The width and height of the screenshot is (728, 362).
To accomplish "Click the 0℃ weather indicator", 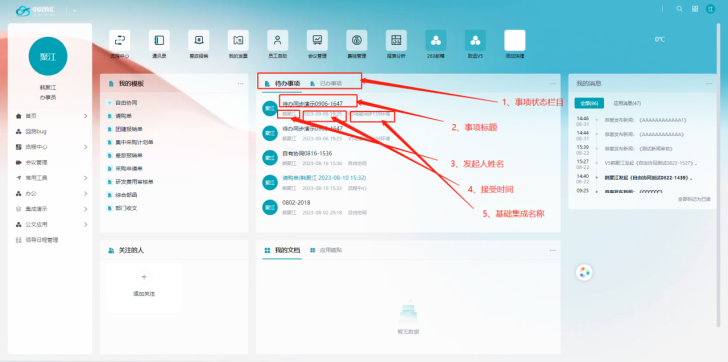I will click(660, 40).
